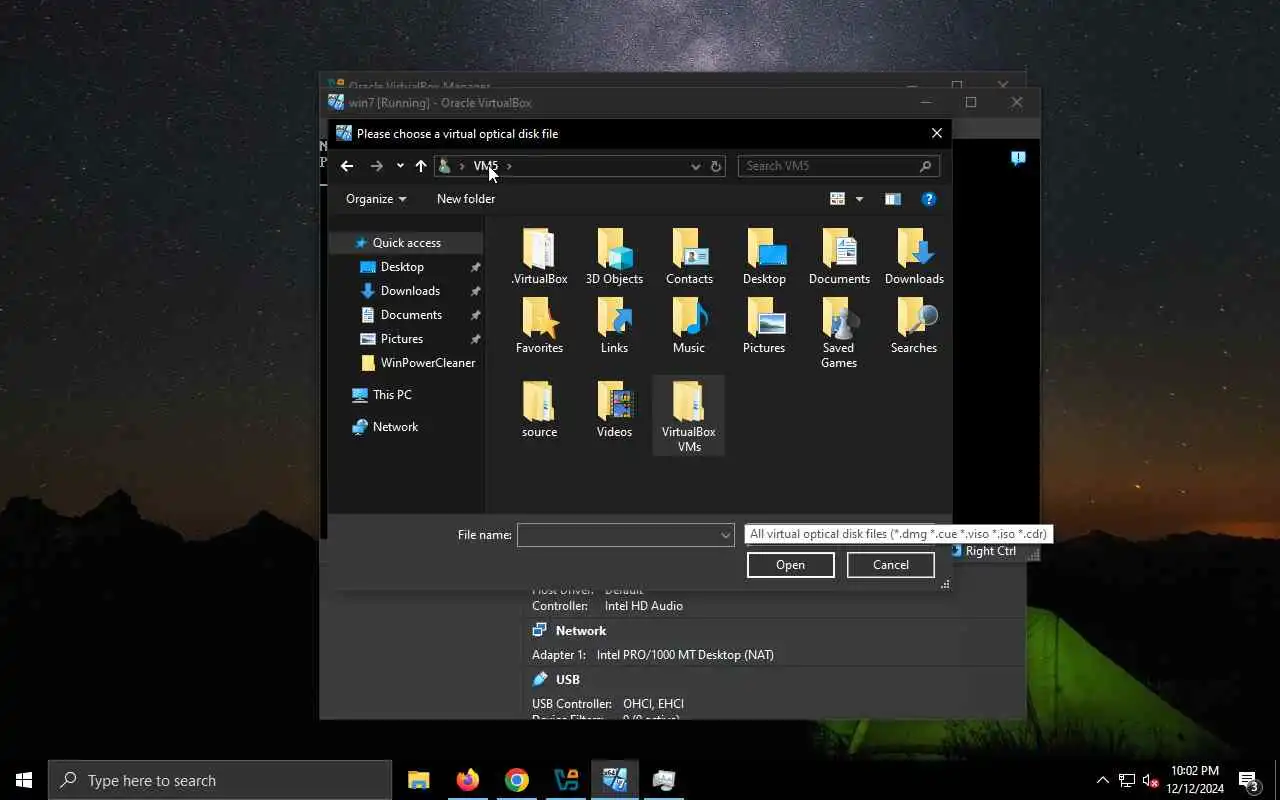The height and width of the screenshot is (800, 1280).
Task: Go back with the back arrow
Action: tap(347, 166)
